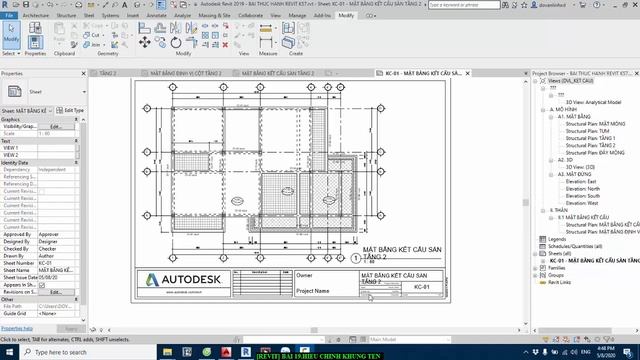Select 3D View: Analytical Model in browser
This screenshot has height=360, width=640.
[x=593, y=102]
